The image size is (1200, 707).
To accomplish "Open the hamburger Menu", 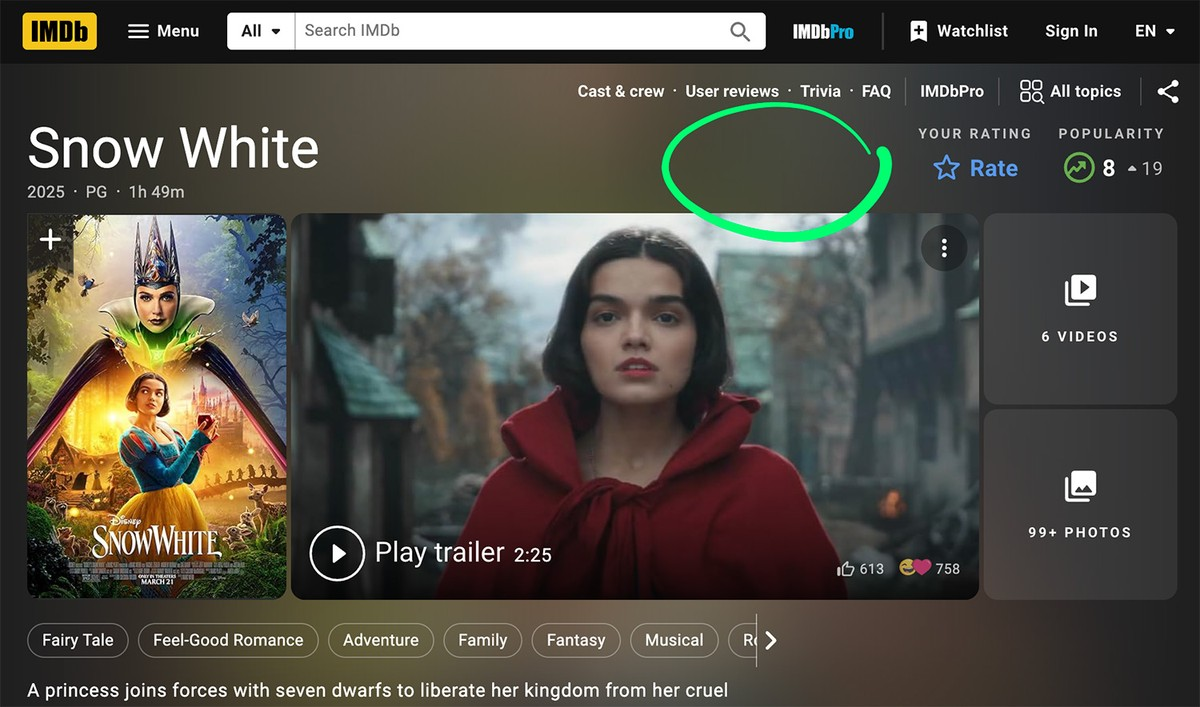I will click(x=164, y=31).
